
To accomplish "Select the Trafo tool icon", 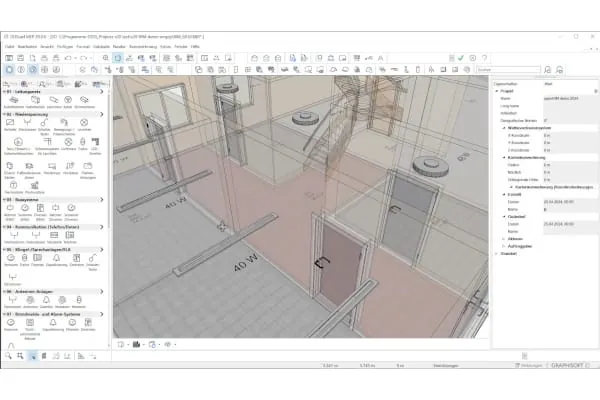I will (83, 142).
